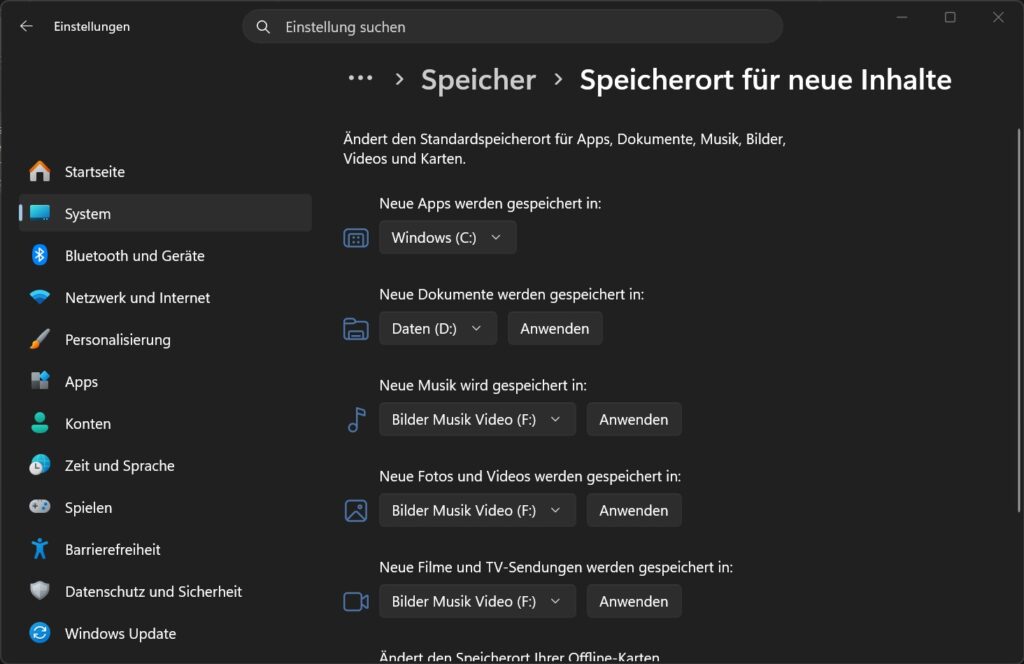Image resolution: width=1024 pixels, height=664 pixels.
Task: Click the Neue Musik wird gespeichert in label
Action: [483, 385]
